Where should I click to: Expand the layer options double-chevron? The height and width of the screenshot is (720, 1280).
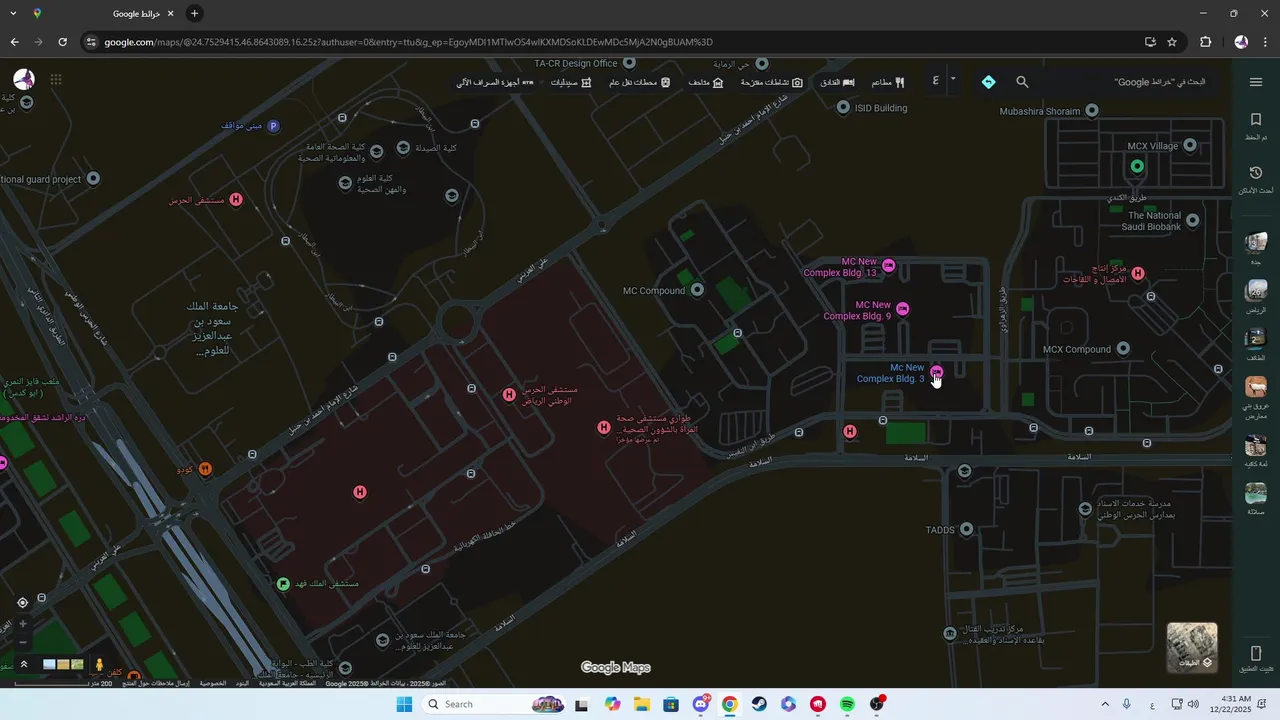[24, 664]
